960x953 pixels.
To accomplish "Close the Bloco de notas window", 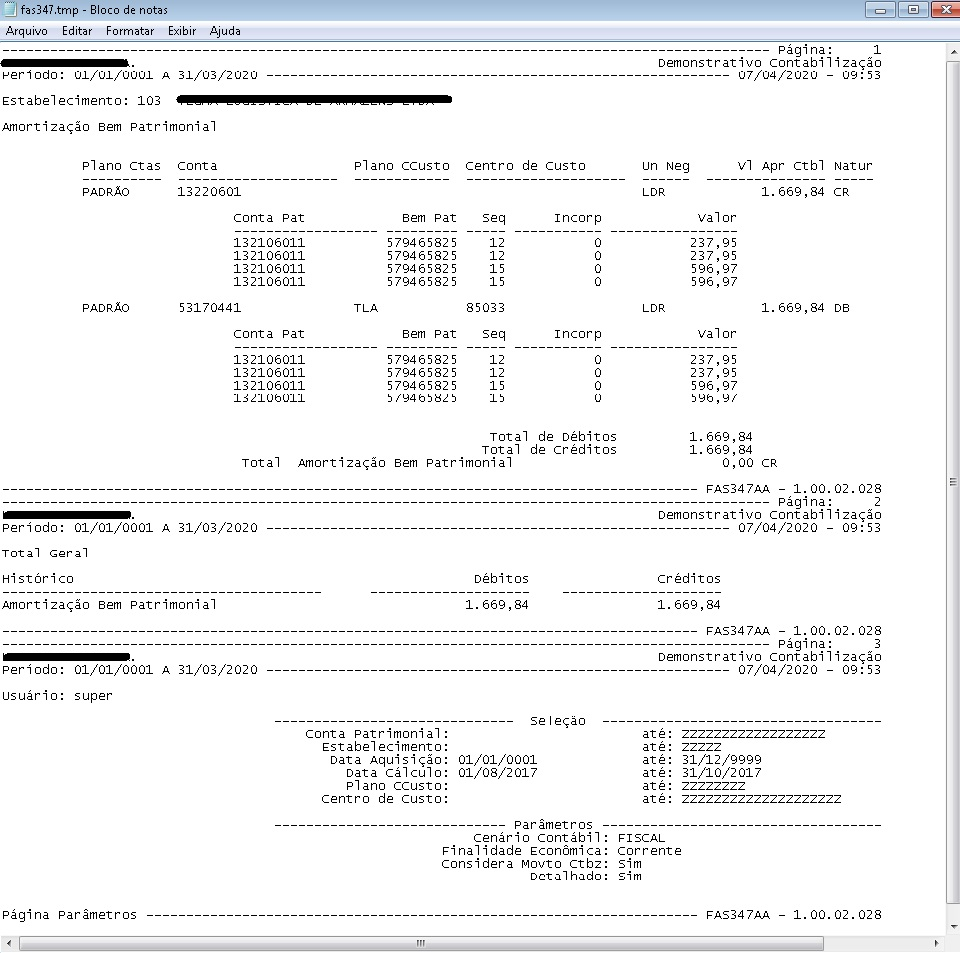I will point(945,10).
